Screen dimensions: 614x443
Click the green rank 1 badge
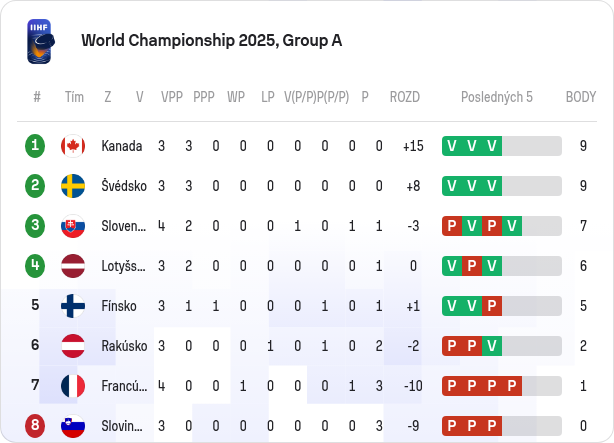(x=35, y=146)
